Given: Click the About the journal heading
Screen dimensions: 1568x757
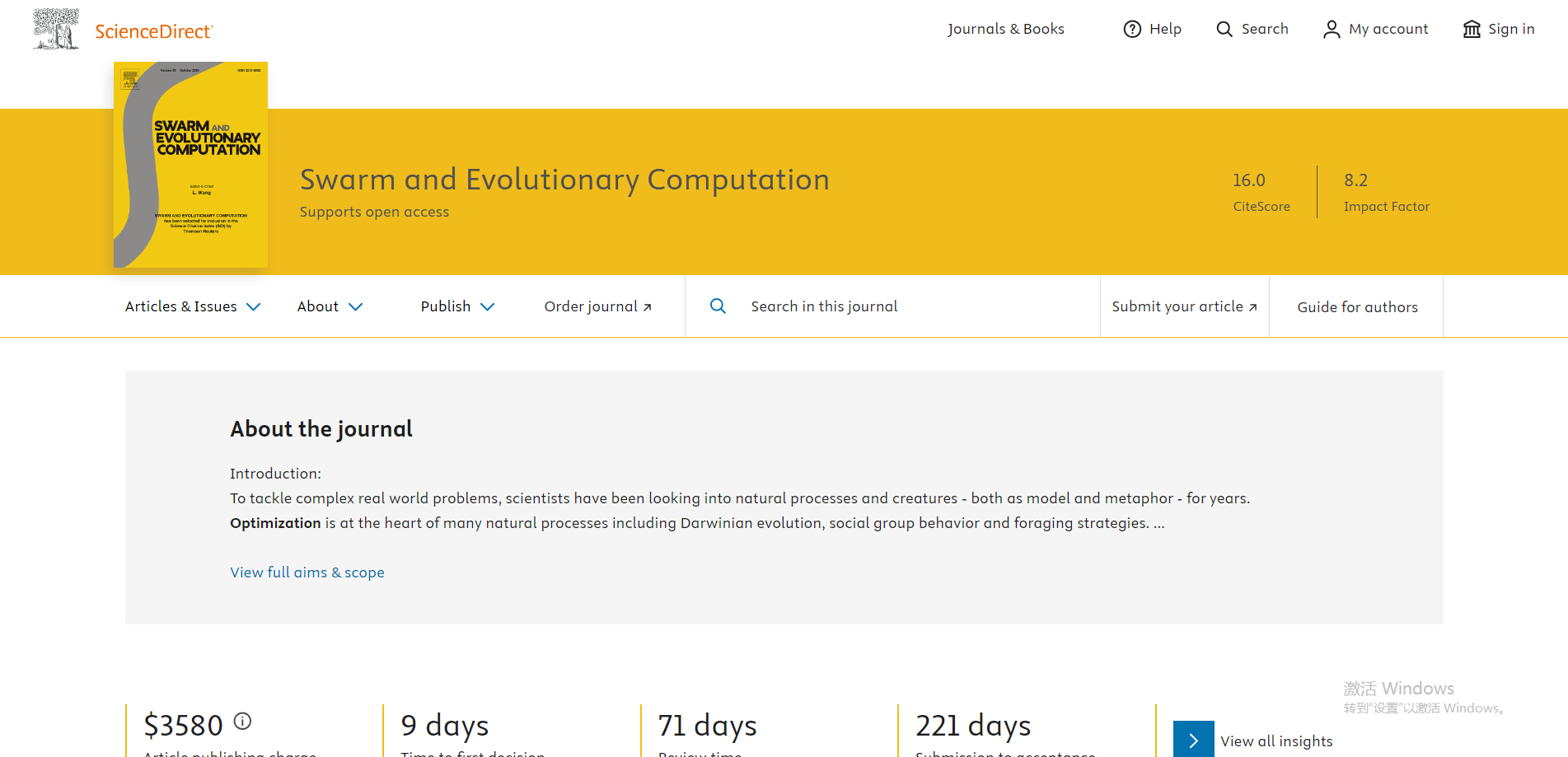Looking at the screenshot, I should (x=321, y=428).
